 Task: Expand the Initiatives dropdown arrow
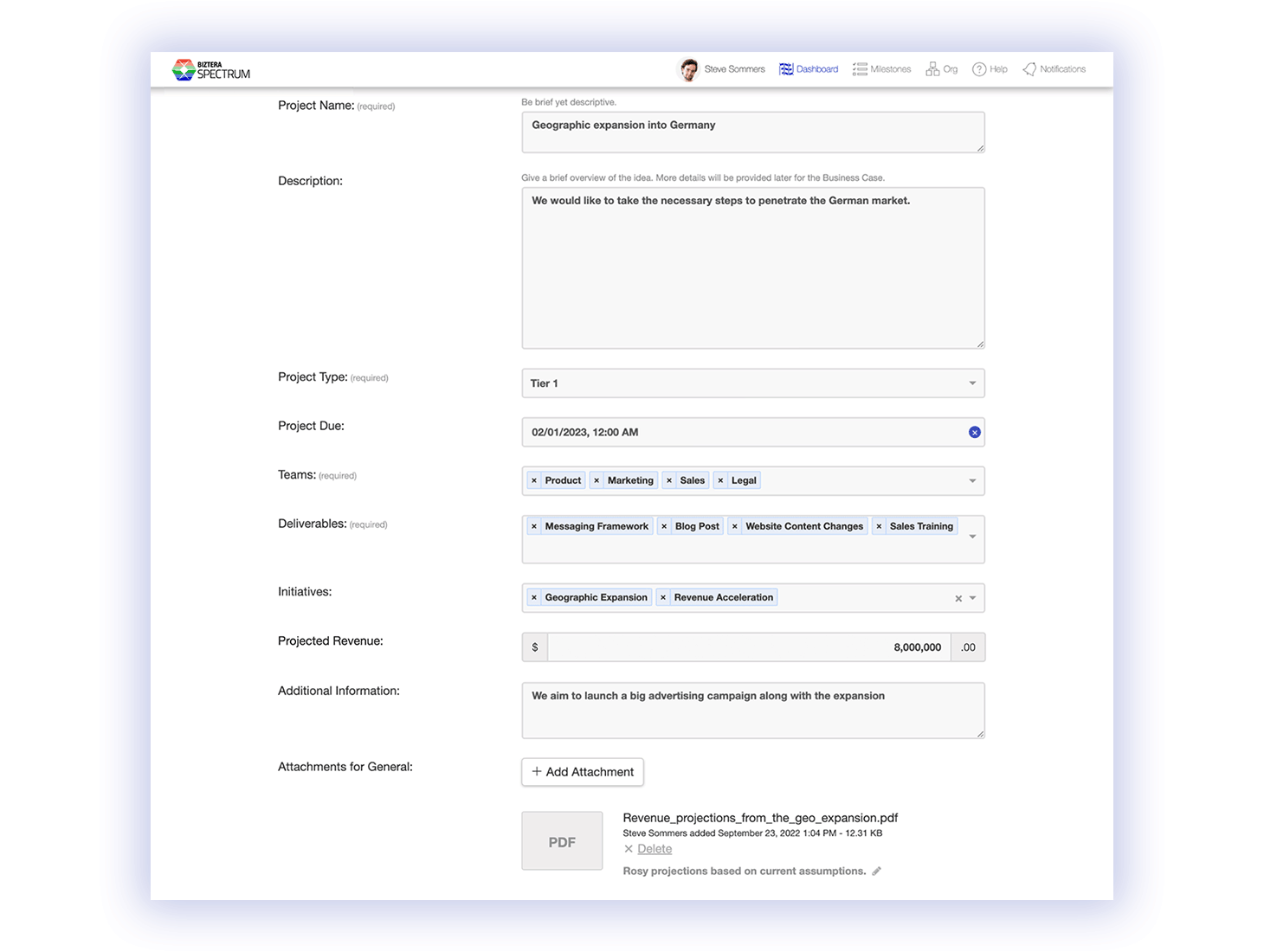(973, 598)
